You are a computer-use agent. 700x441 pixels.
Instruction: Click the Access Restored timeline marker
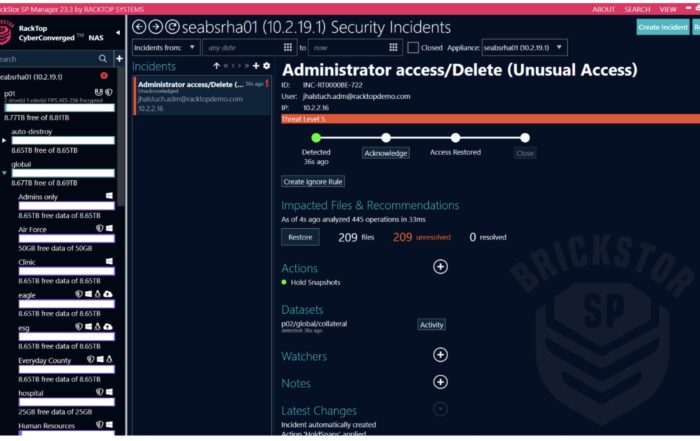(x=455, y=137)
